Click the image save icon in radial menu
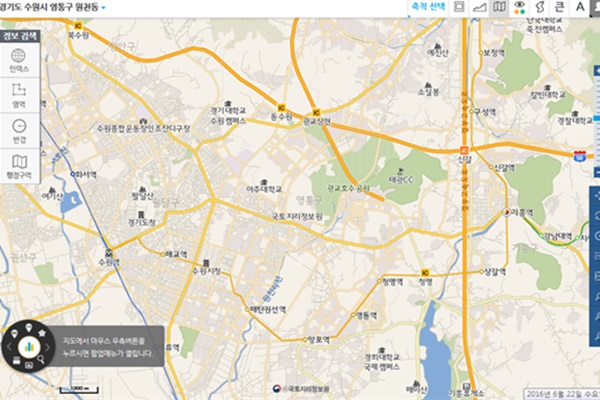 (x=29, y=365)
